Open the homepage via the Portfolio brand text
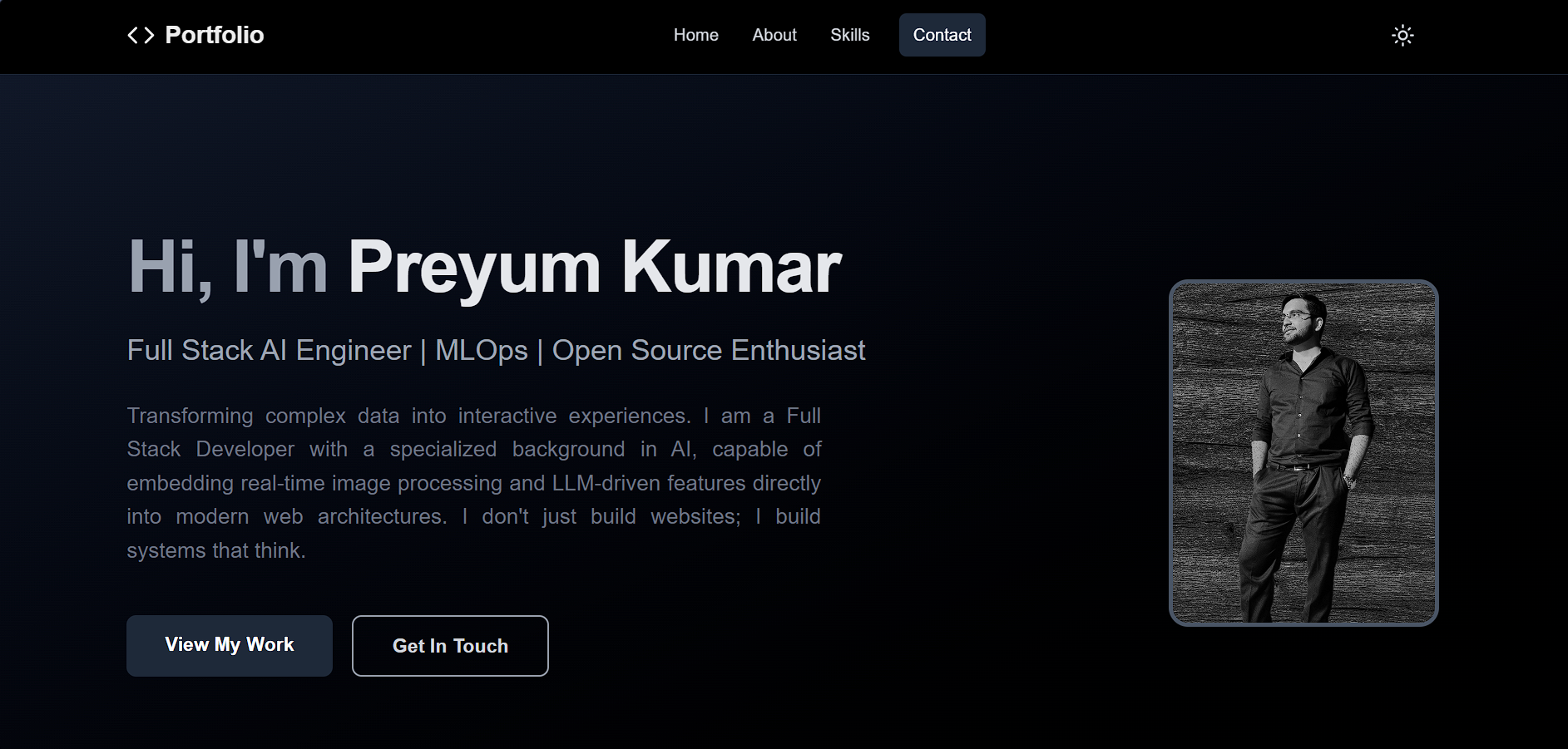Viewport: 1568px width, 749px height. [x=215, y=35]
